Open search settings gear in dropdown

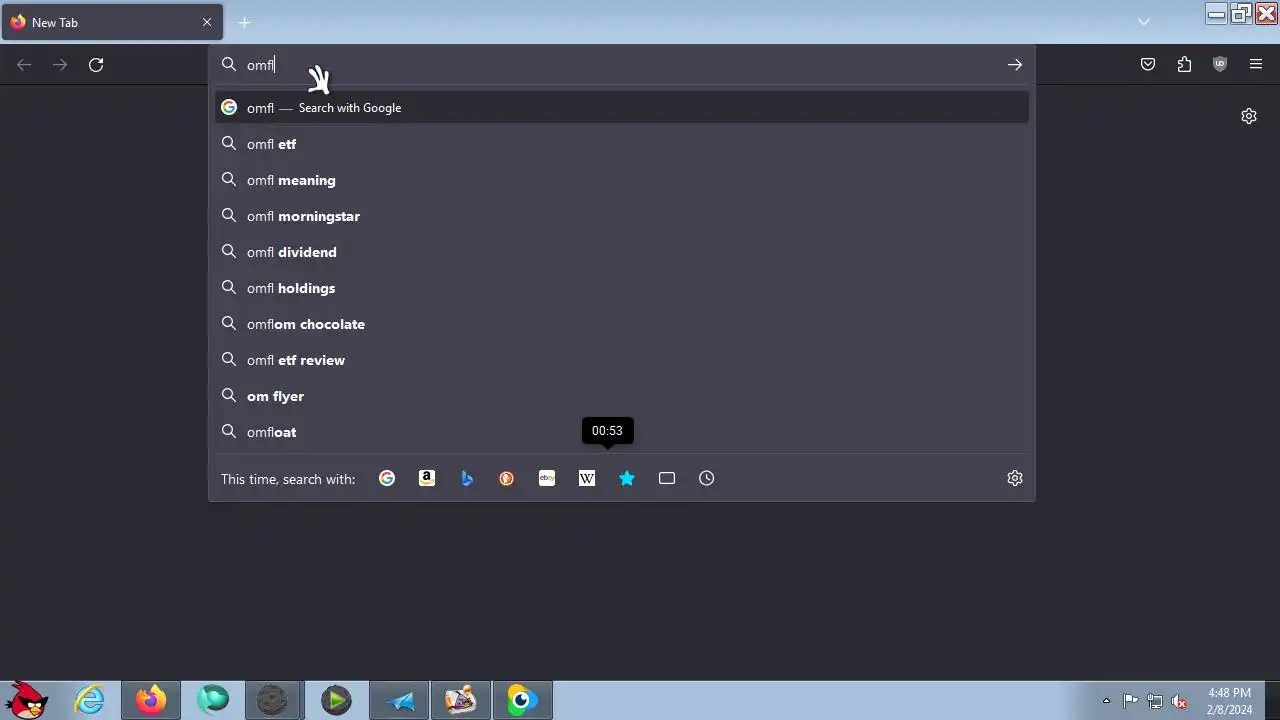tap(1015, 478)
